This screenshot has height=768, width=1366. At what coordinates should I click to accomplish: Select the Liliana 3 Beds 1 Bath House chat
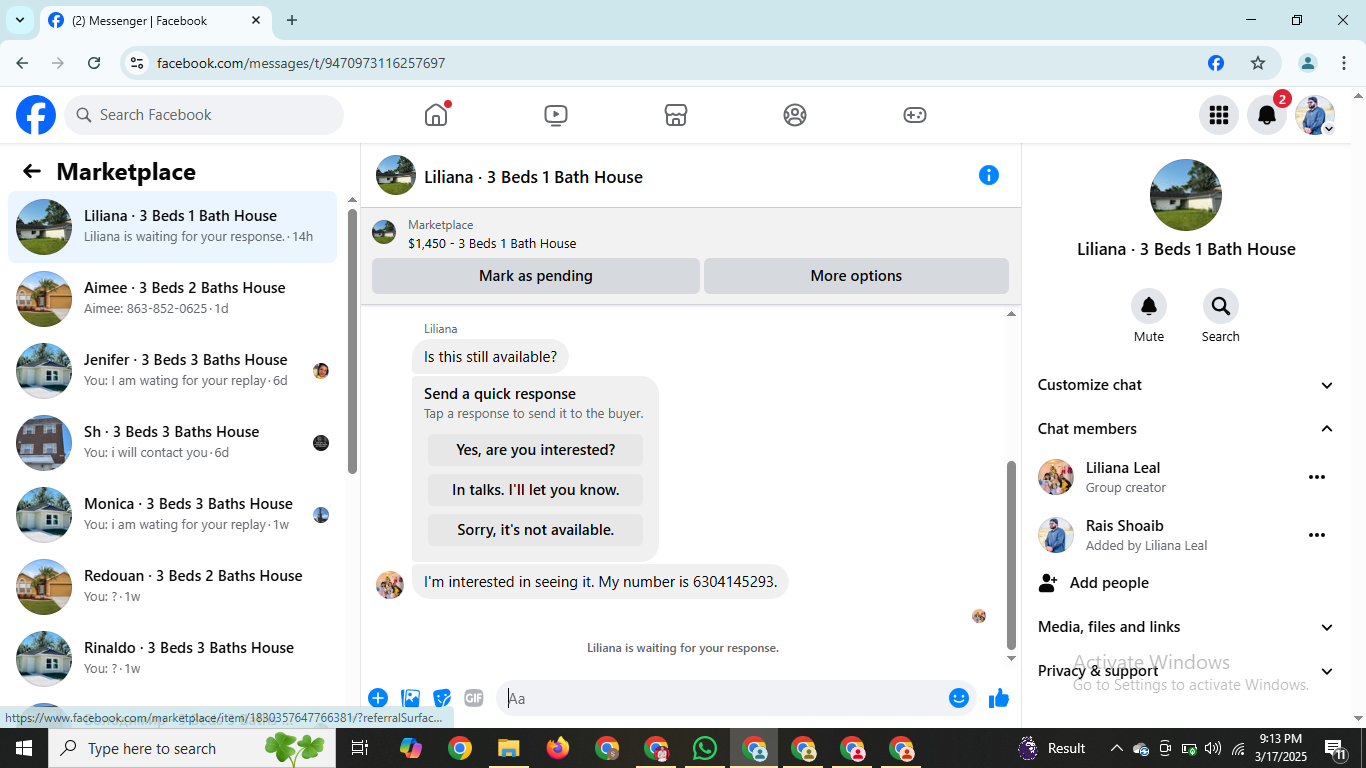point(173,227)
